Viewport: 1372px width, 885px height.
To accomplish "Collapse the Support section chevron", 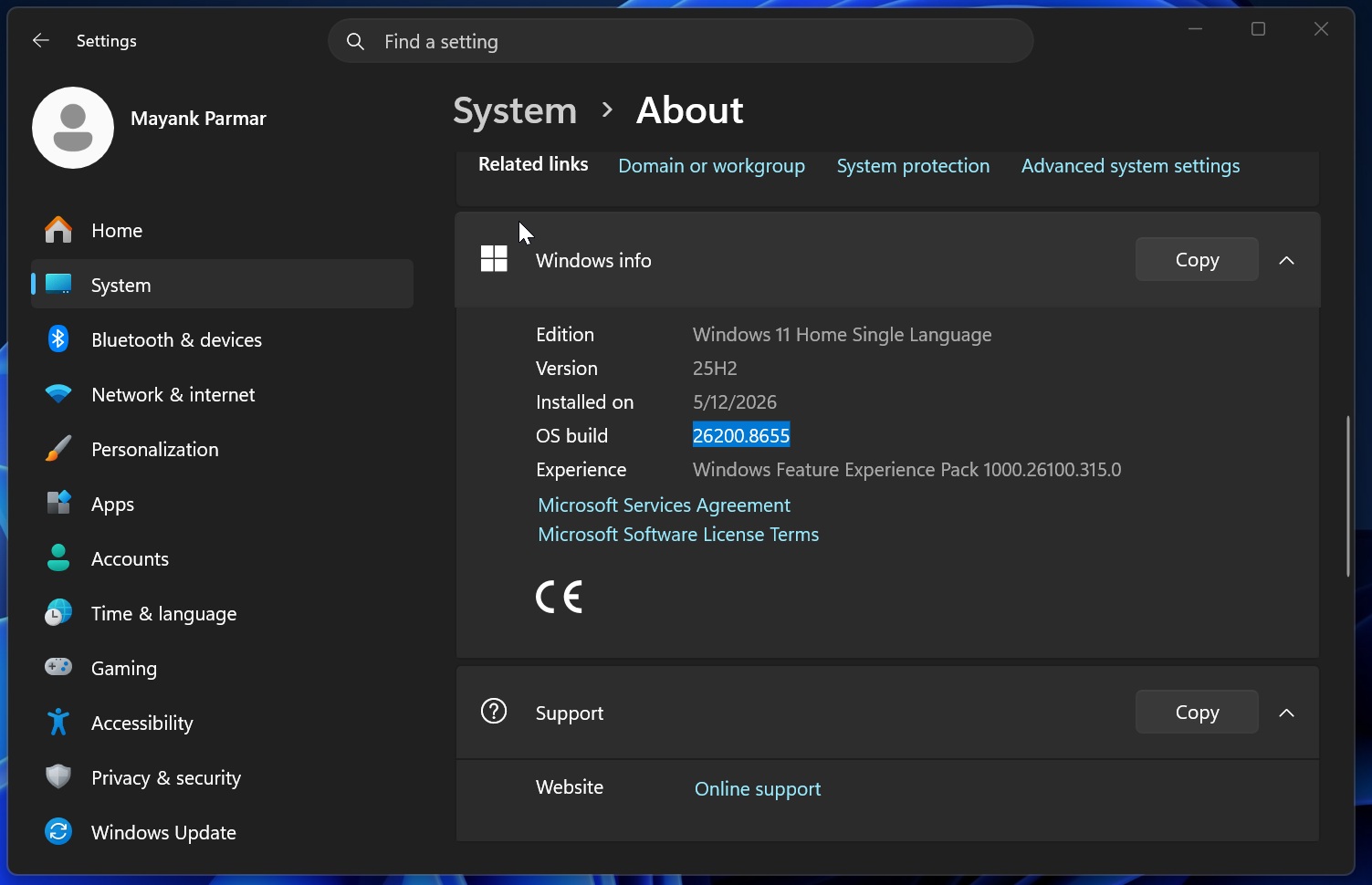I will click(x=1287, y=713).
